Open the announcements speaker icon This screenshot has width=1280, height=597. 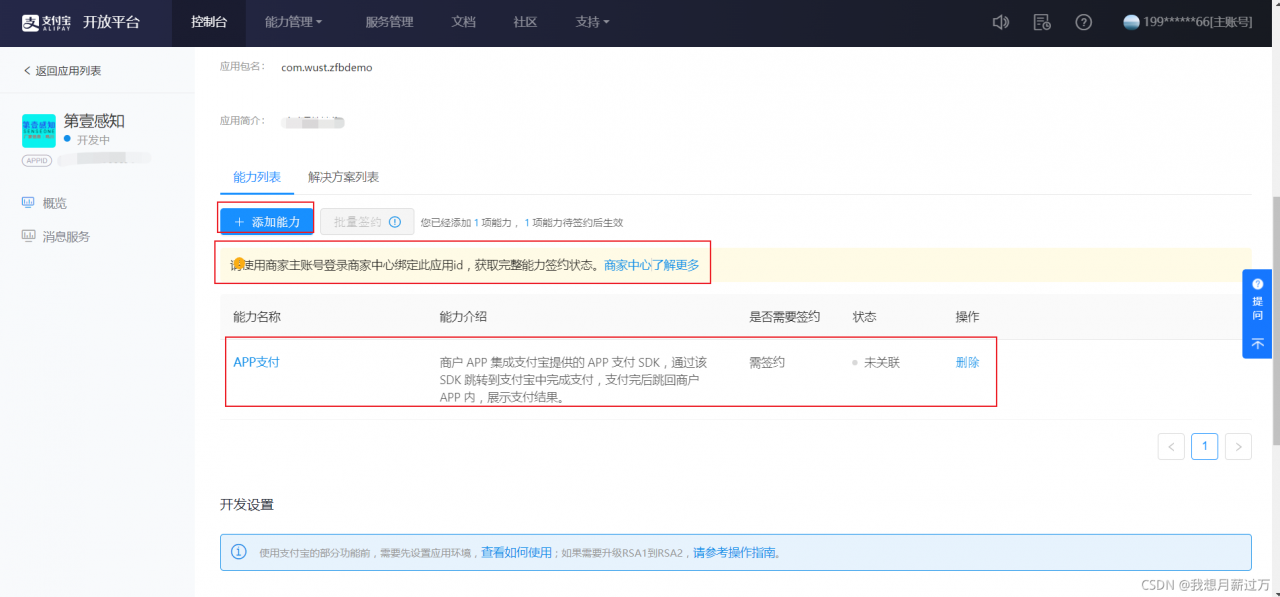point(1000,22)
